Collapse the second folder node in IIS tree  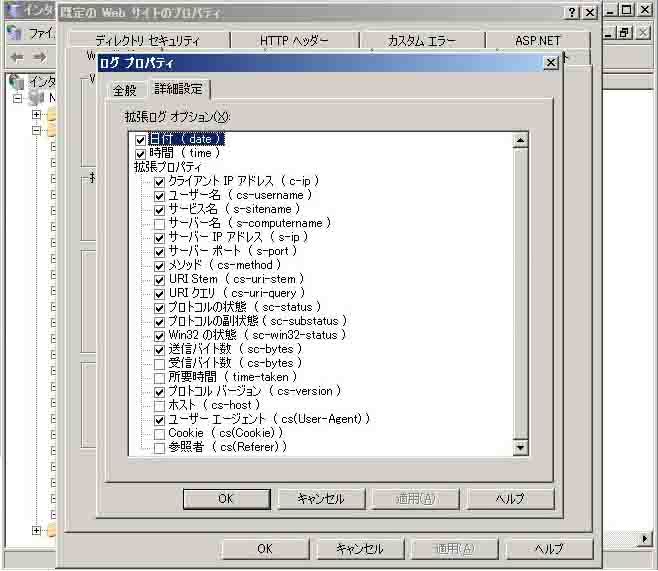[37, 130]
